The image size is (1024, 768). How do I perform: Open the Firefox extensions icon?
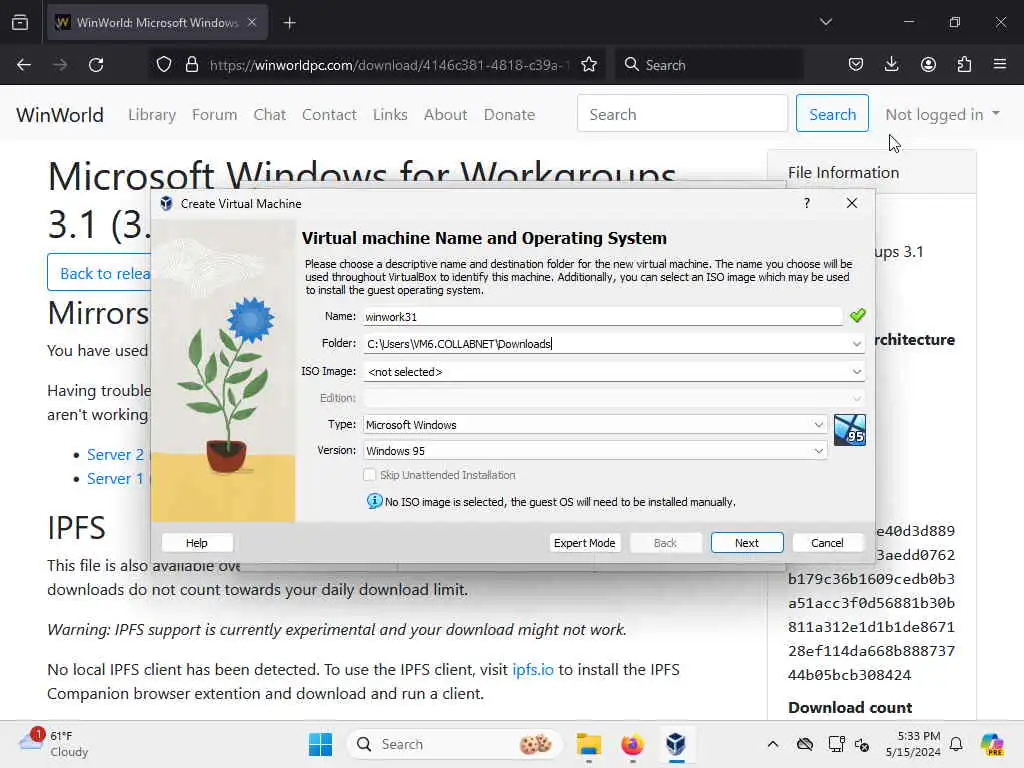click(x=964, y=65)
